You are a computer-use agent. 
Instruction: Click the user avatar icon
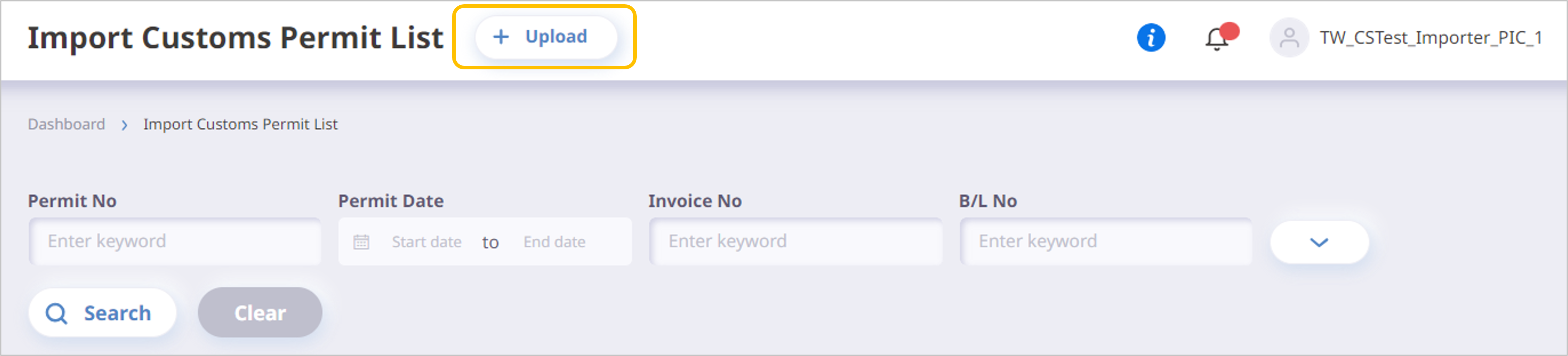[x=1289, y=38]
